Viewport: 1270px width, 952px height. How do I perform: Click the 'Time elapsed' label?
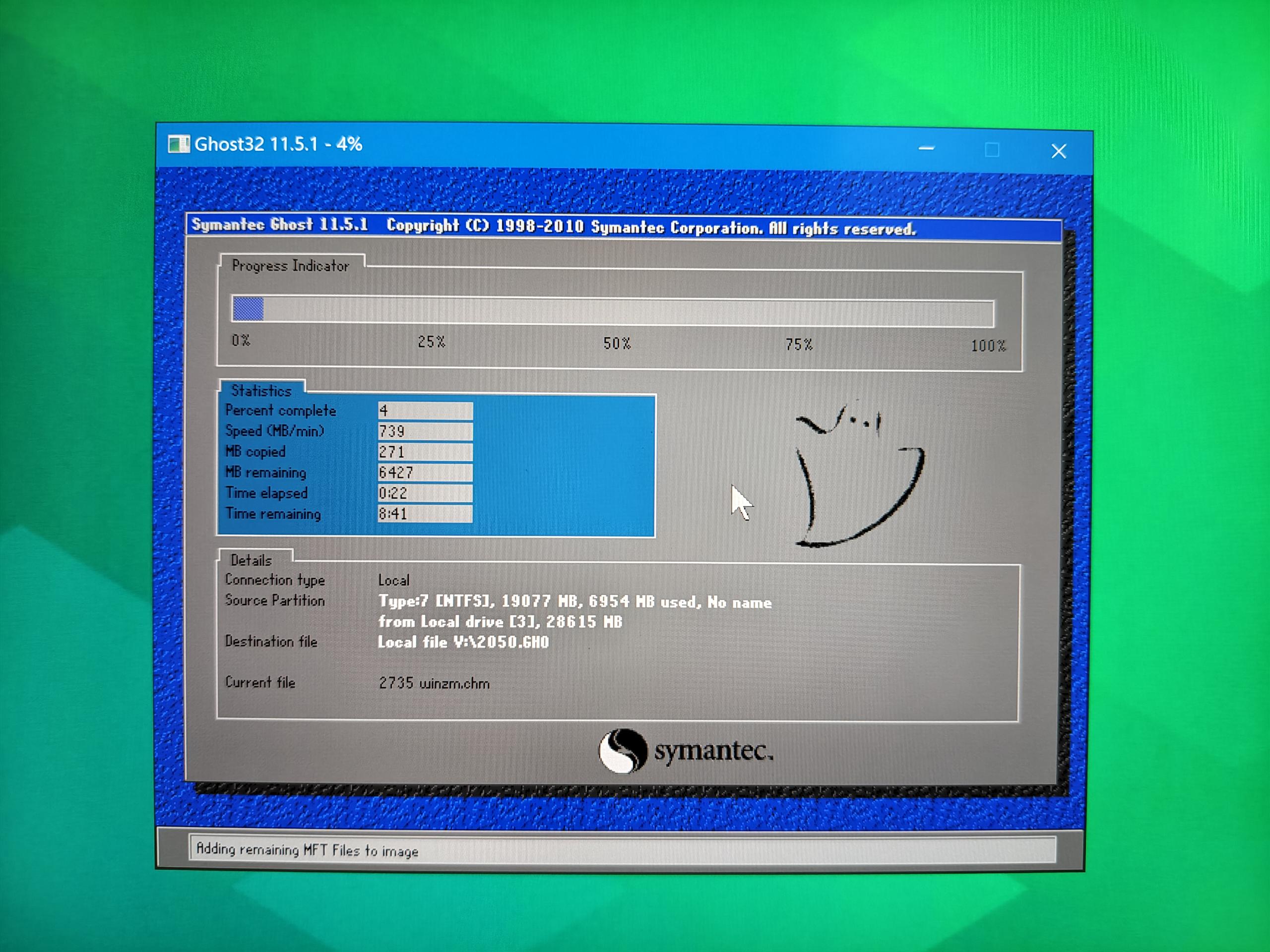point(266,493)
